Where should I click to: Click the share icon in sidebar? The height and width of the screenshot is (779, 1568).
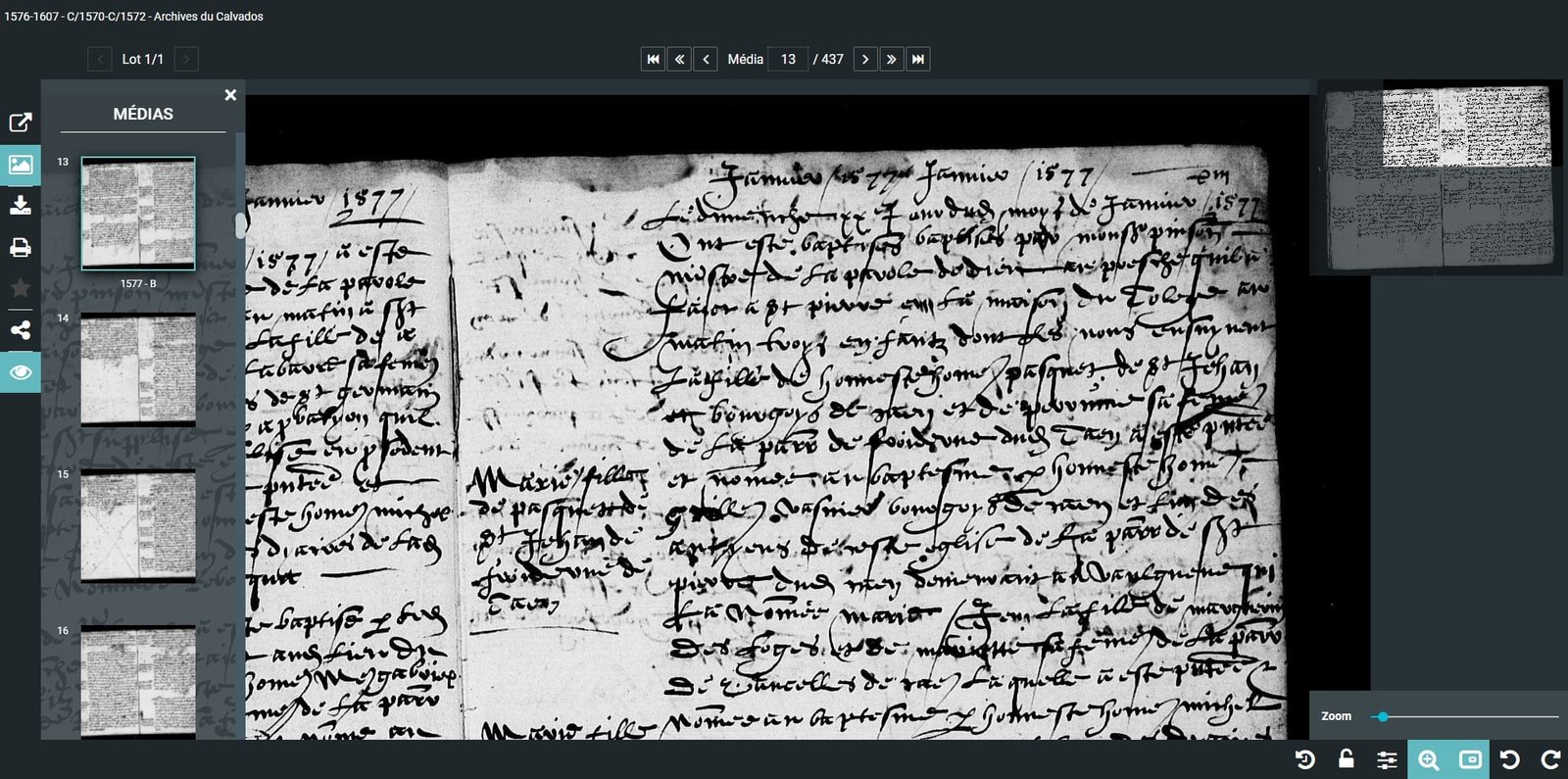click(21, 330)
